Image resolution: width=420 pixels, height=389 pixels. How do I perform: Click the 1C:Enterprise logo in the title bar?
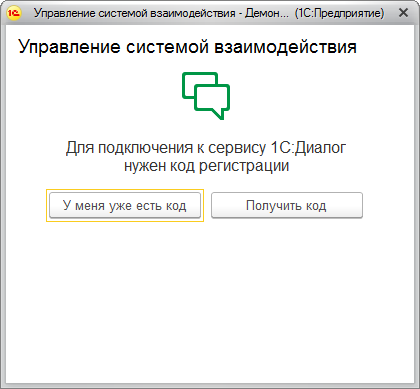coord(14,13)
